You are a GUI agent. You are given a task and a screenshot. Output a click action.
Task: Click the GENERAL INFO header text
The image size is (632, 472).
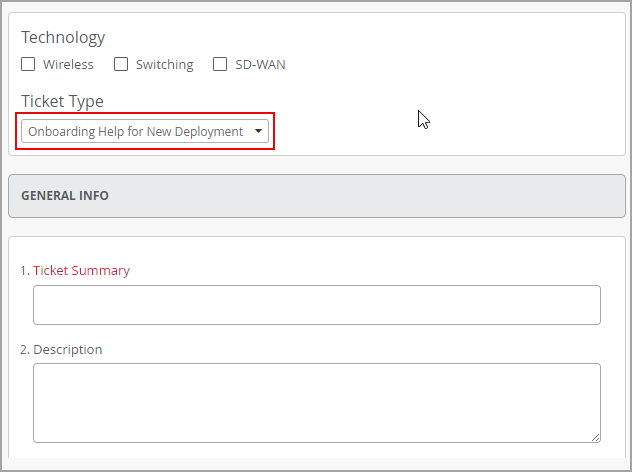[65, 196]
